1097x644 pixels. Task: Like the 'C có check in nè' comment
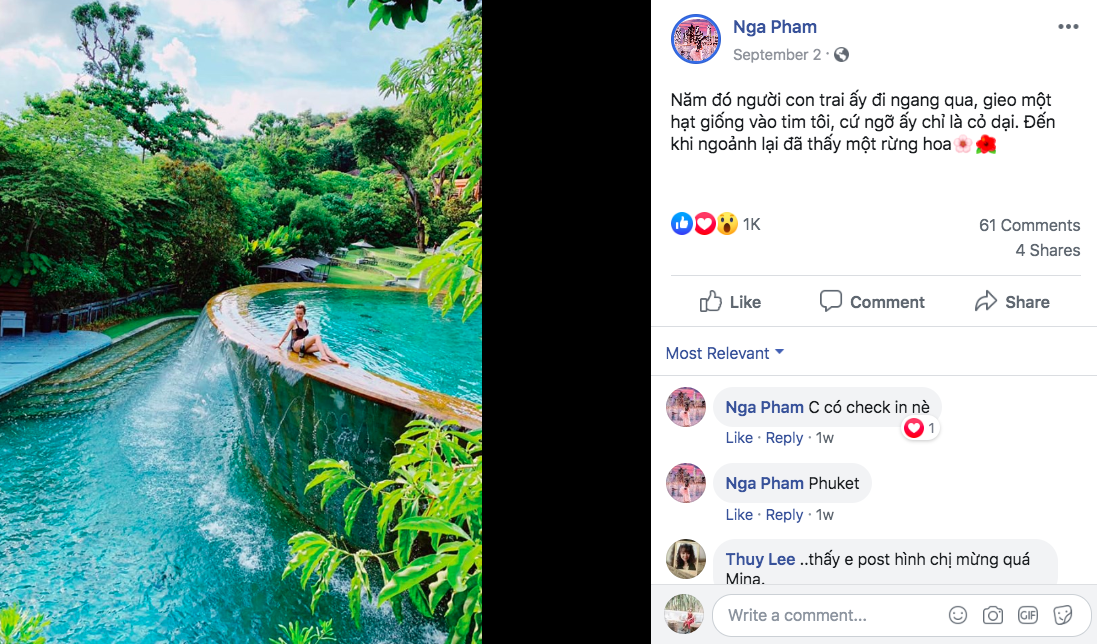pos(739,438)
